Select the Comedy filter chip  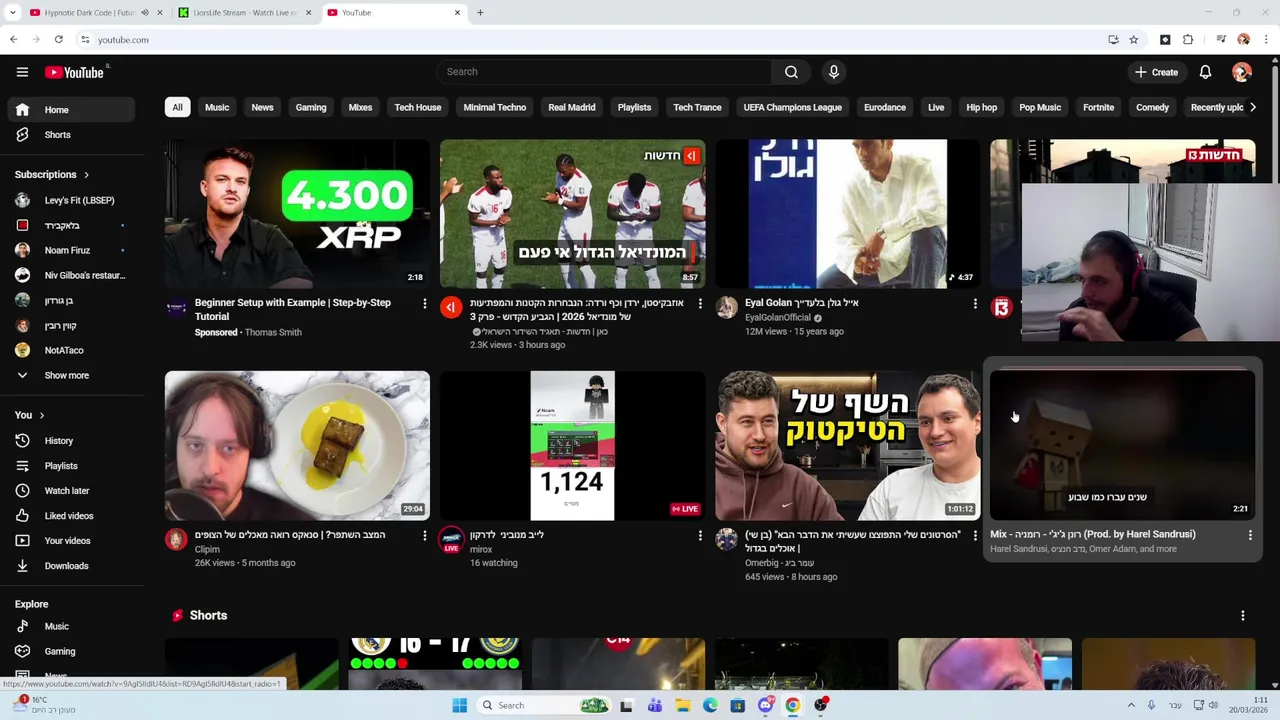(1153, 108)
